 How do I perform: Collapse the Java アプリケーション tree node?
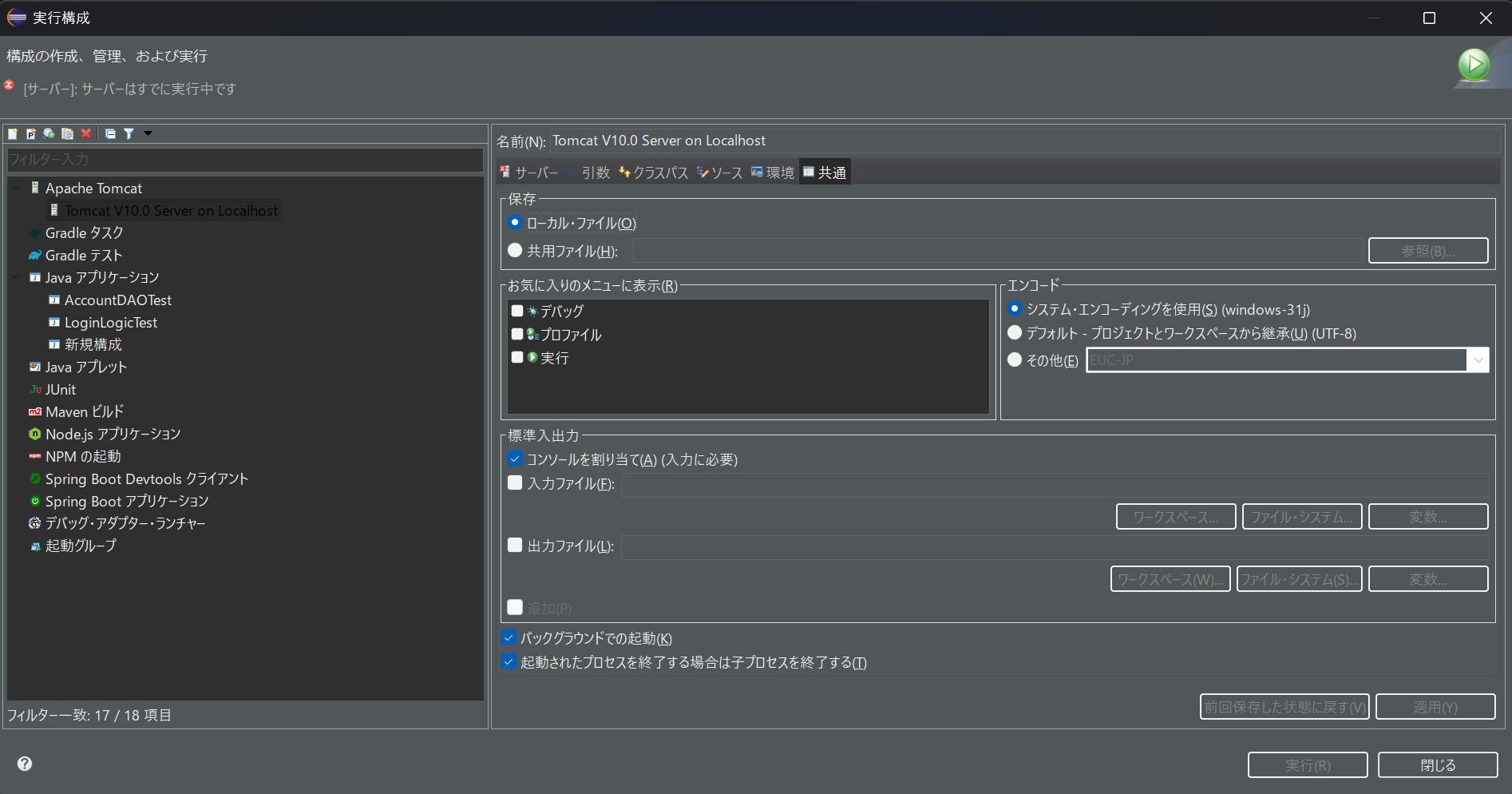(17, 278)
